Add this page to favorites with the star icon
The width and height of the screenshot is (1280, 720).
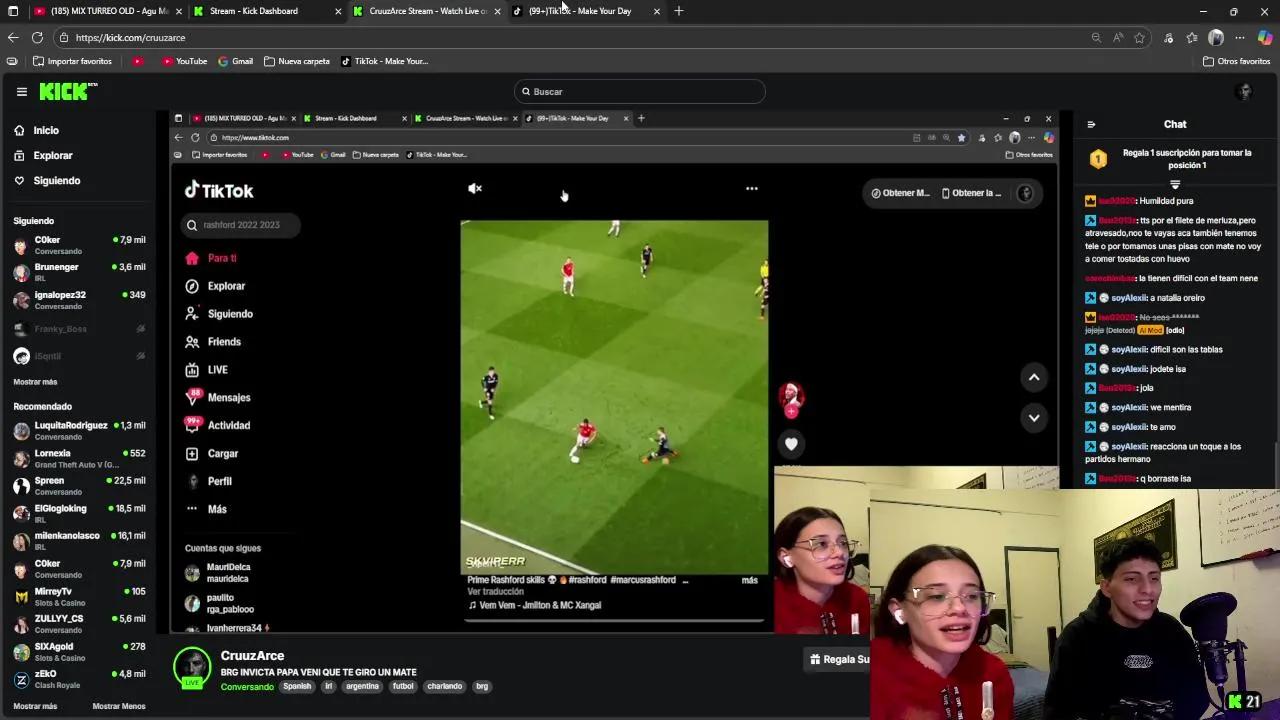1140,38
